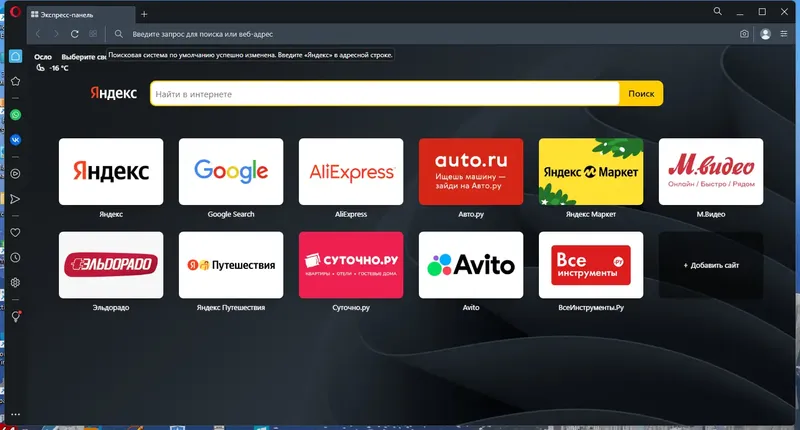Take a snapshot with the camera icon
This screenshot has width=800, height=430.
(x=744, y=34)
